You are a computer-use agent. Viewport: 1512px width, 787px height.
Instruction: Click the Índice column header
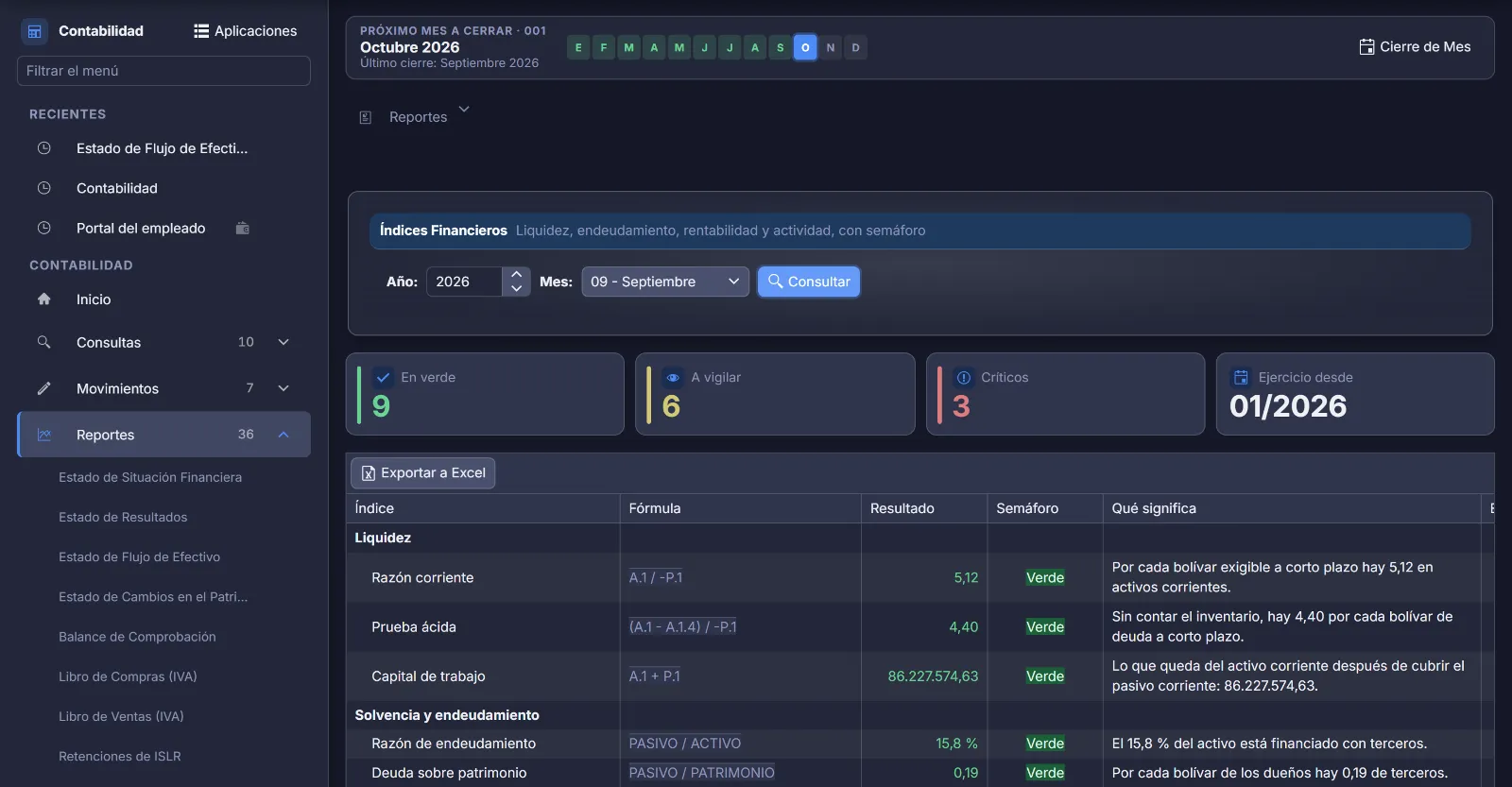point(482,508)
